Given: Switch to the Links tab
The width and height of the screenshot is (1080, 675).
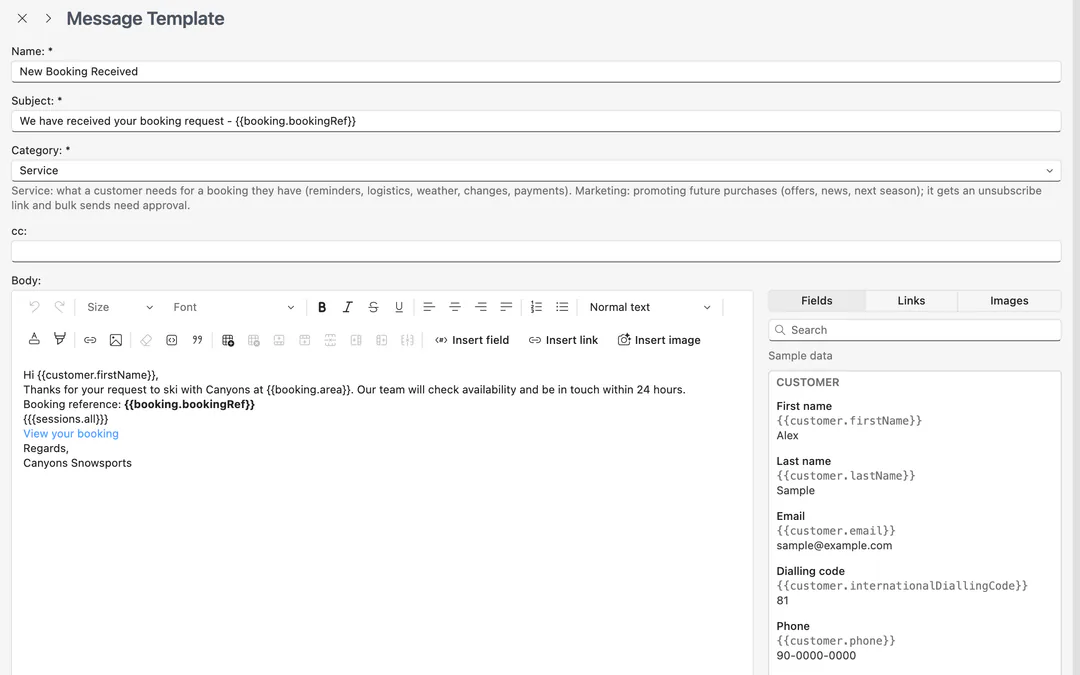Looking at the screenshot, I should pyautogui.click(x=911, y=301).
